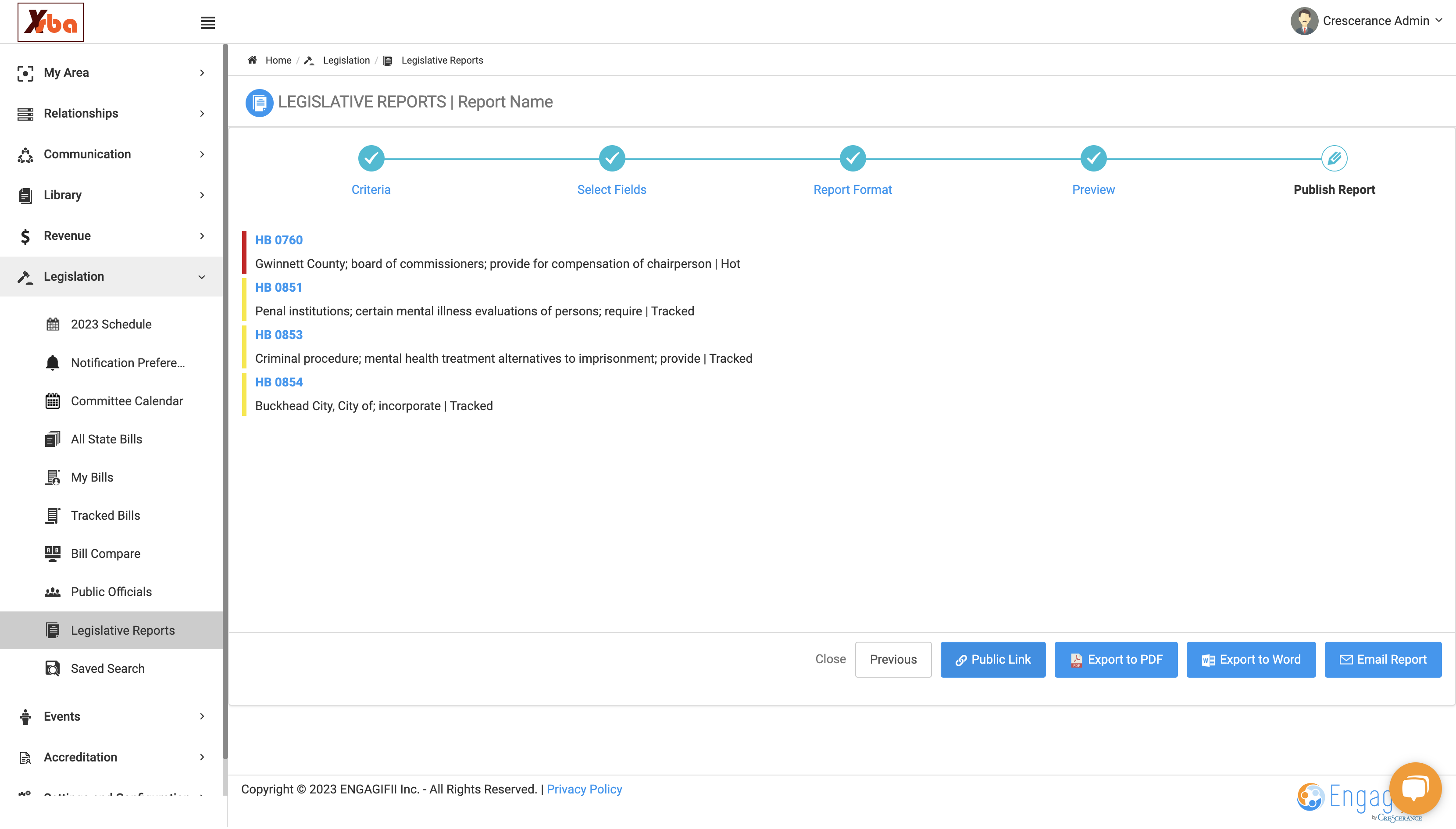Open bill HB 0853
This screenshot has width=1456, height=829.
click(279, 335)
